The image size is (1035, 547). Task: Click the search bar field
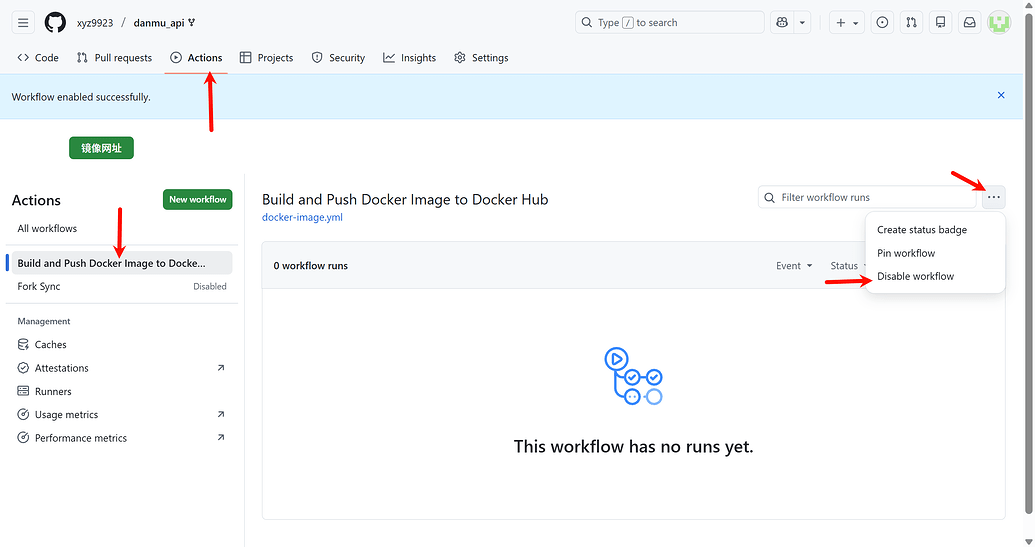click(669, 22)
